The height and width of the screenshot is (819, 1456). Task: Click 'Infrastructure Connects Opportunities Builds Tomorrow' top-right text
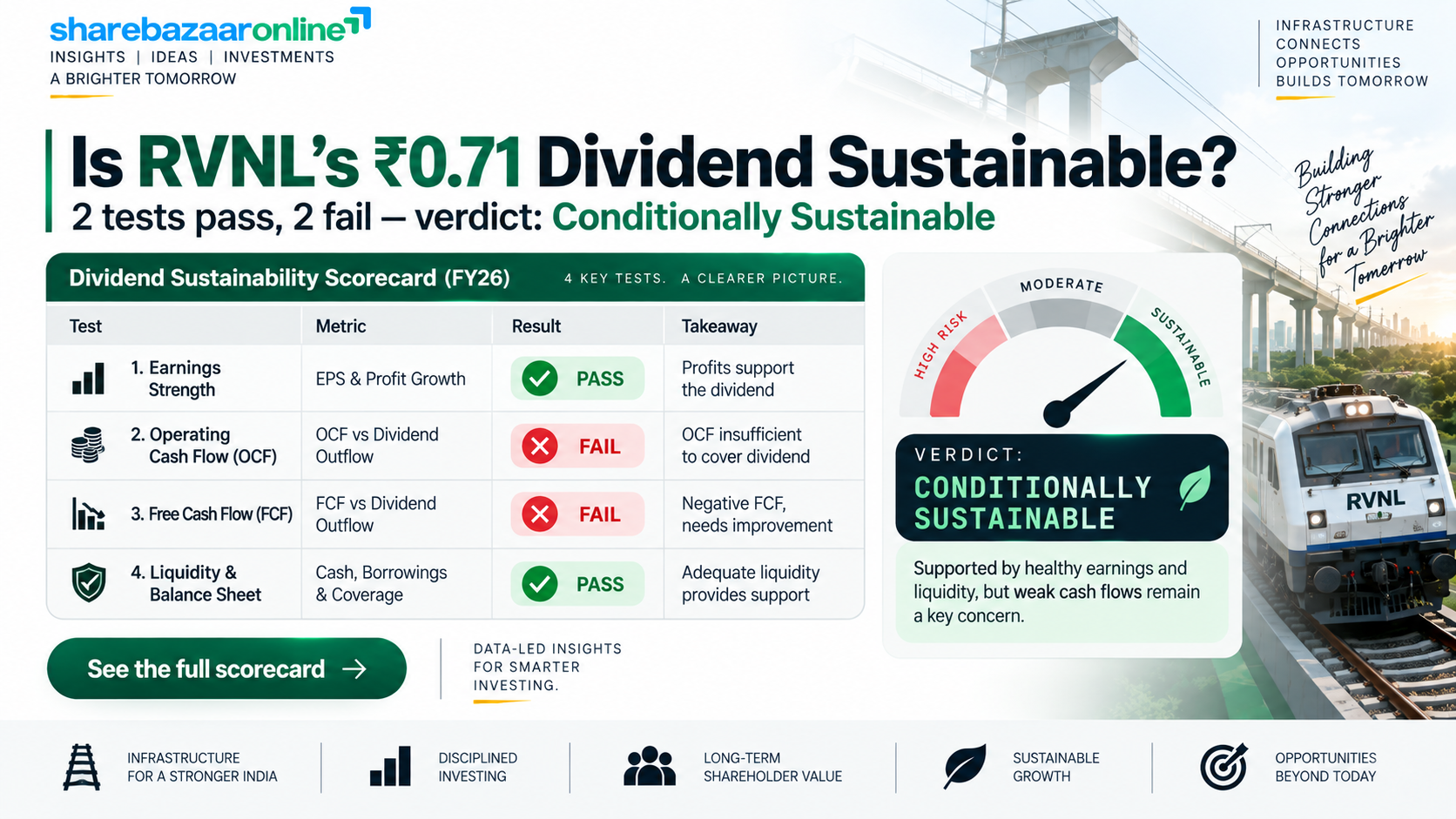1352,53
